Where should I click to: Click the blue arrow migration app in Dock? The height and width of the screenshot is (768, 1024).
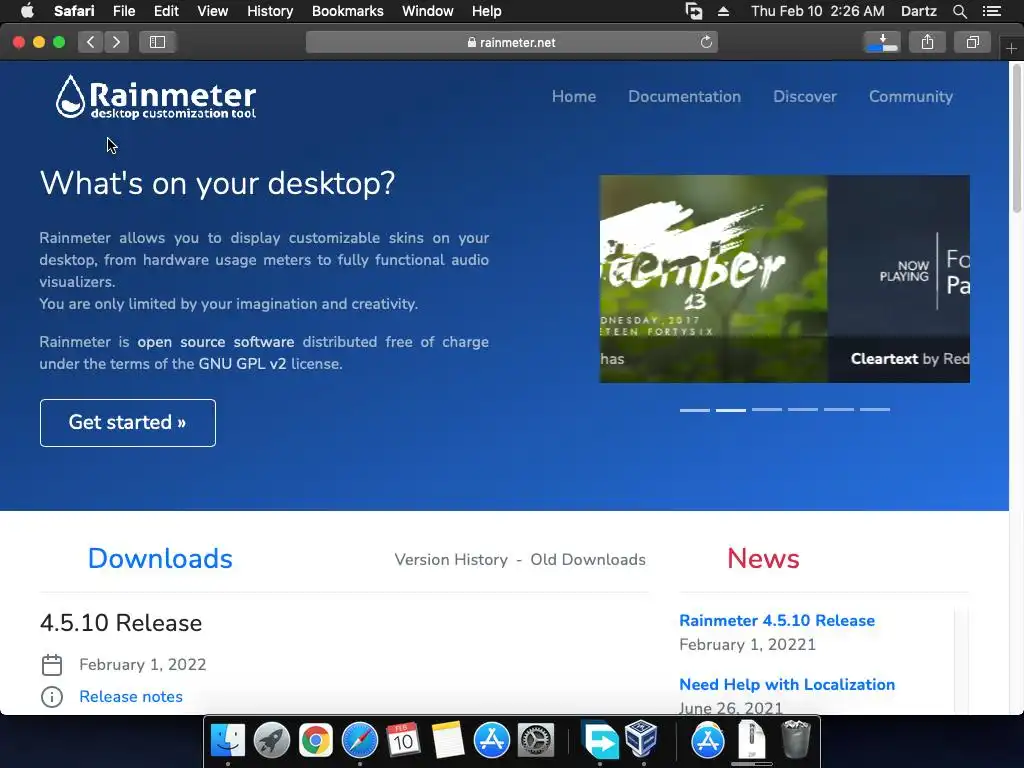(x=600, y=740)
